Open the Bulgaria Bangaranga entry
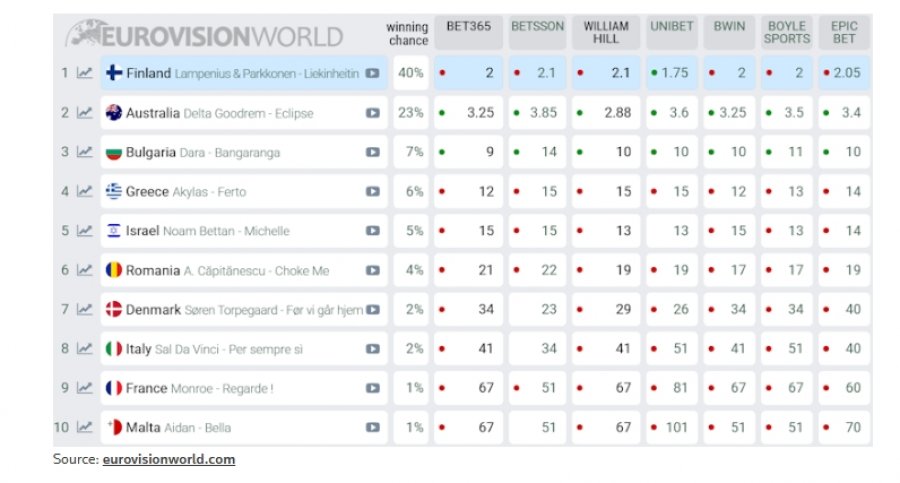This screenshot has height=483, width=900. (243, 152)
